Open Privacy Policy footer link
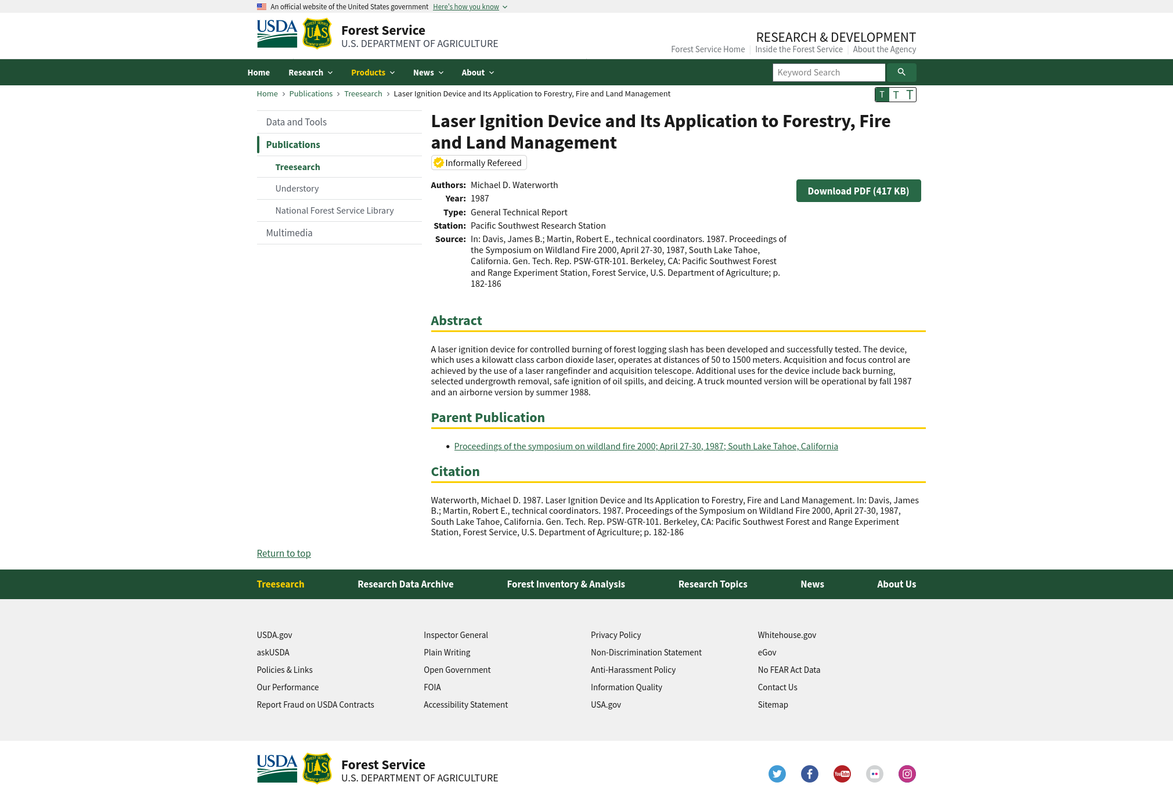Viewport: 1173px width, 800px height. [616, 635]
